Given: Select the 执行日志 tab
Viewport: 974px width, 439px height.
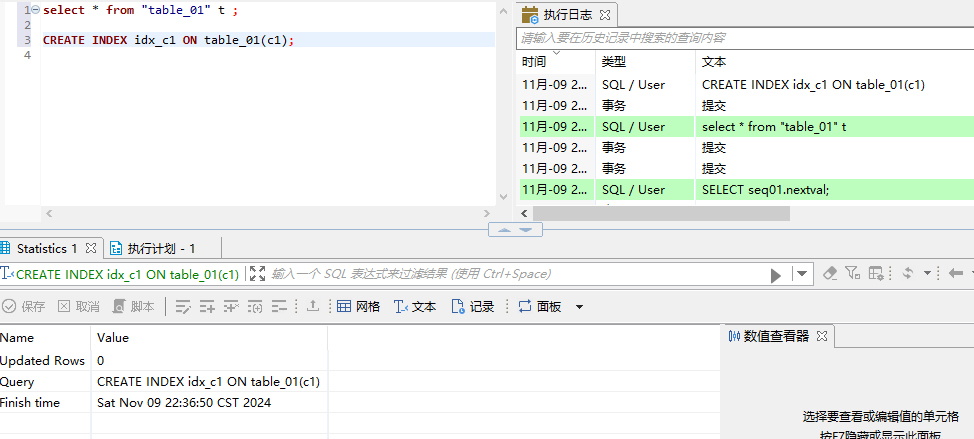Looking at the screenshot, I should [x=566, y=15].
